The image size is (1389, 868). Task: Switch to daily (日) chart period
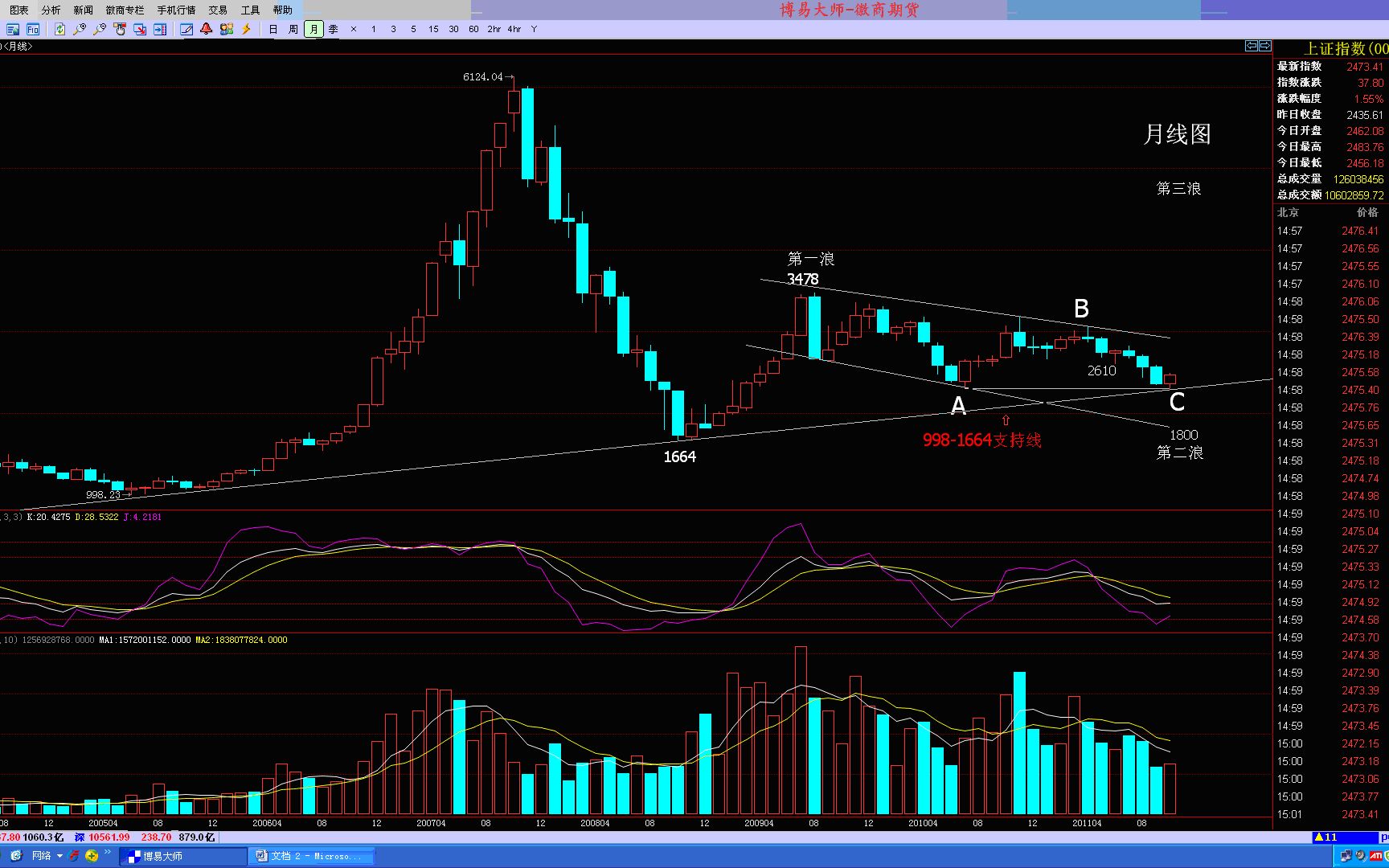point(273,29)
